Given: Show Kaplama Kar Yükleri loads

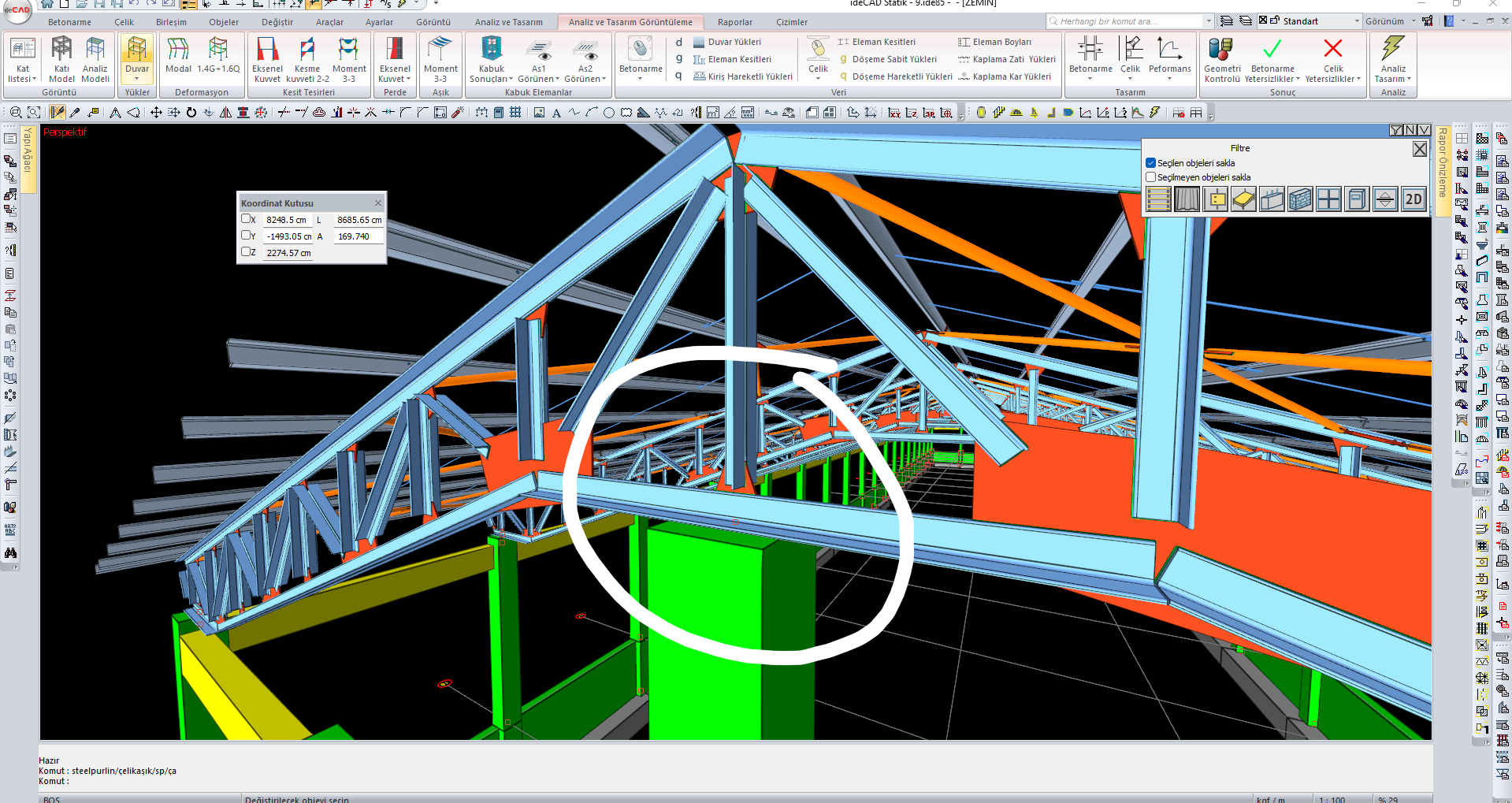Looking at the screenshot, I should point(1005,76).
